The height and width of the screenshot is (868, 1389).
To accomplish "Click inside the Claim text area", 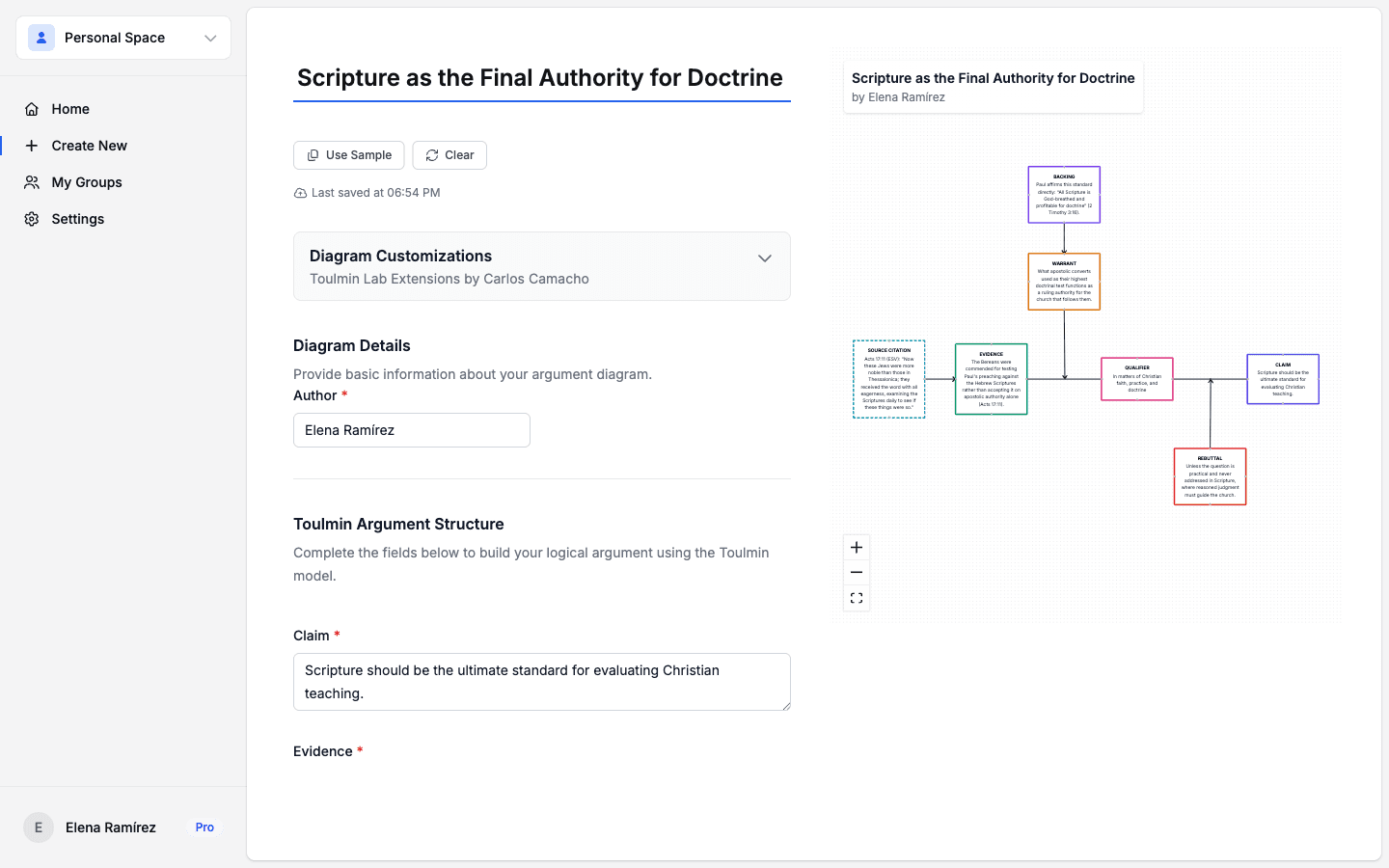I will (541, 681).
